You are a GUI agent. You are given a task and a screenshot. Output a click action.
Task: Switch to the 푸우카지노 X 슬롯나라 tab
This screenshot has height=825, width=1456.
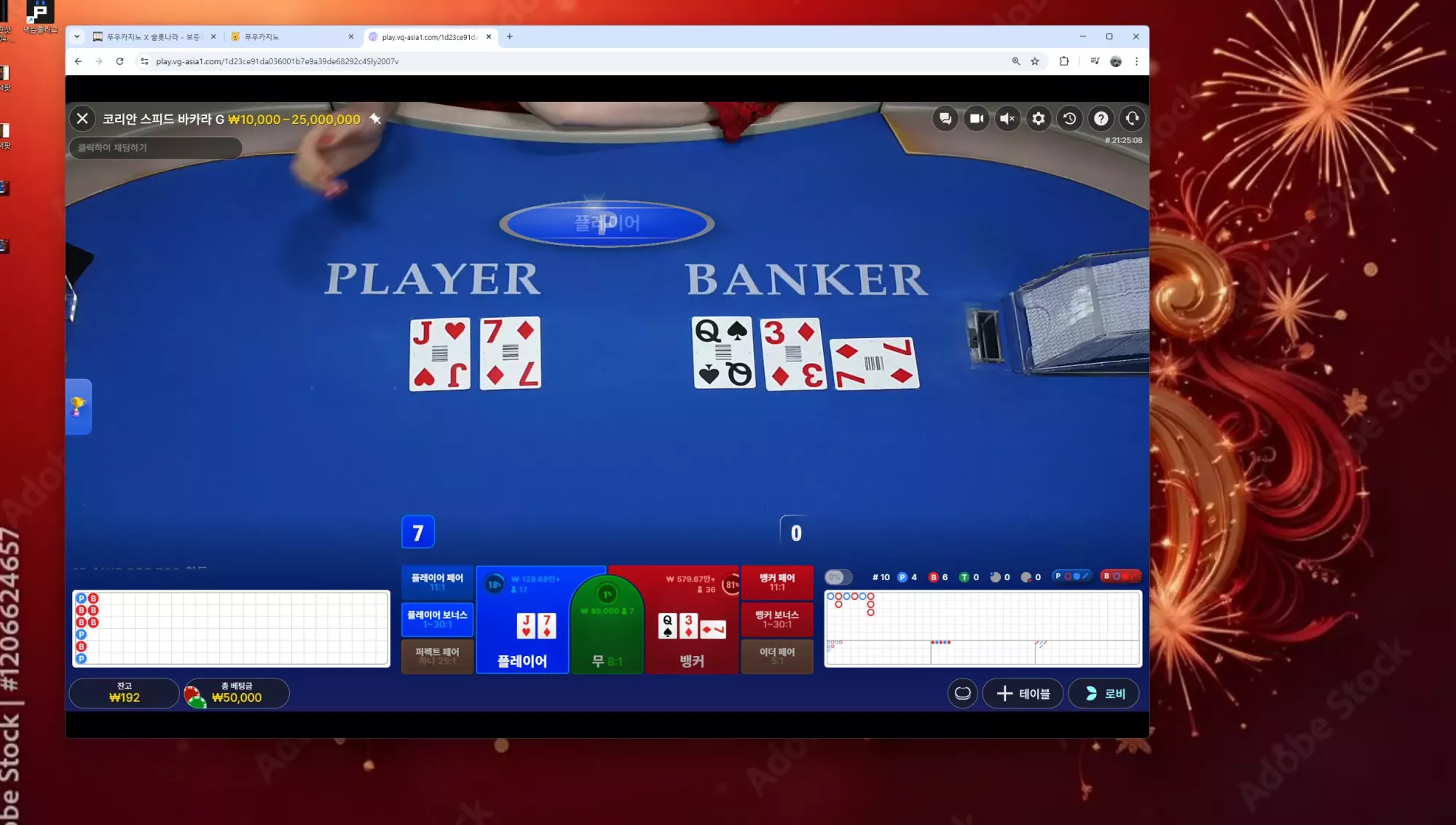click(154, 36)
